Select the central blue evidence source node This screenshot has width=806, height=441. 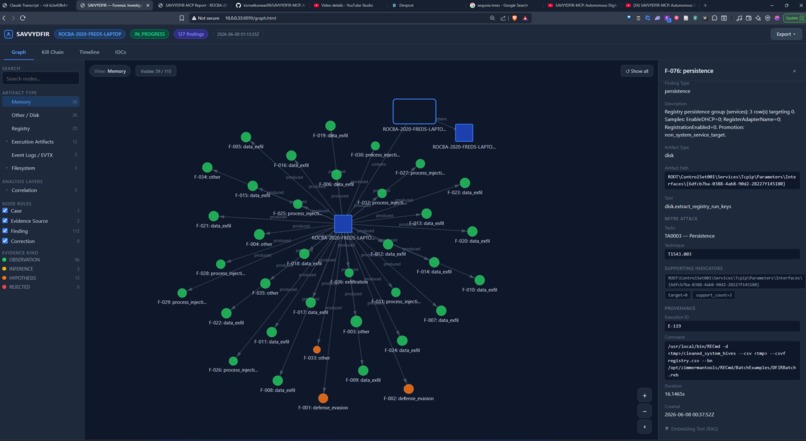coord(343,224)
